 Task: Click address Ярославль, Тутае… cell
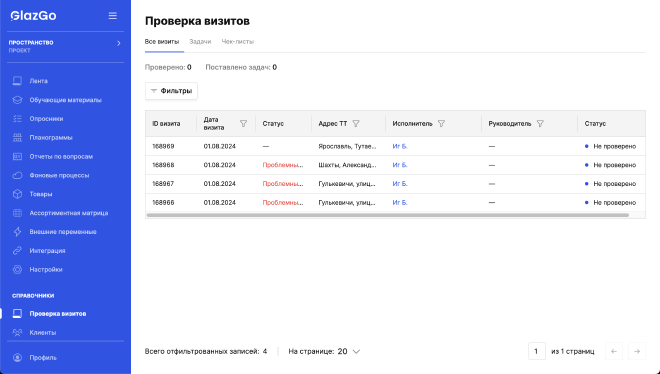tap(348, 146)
